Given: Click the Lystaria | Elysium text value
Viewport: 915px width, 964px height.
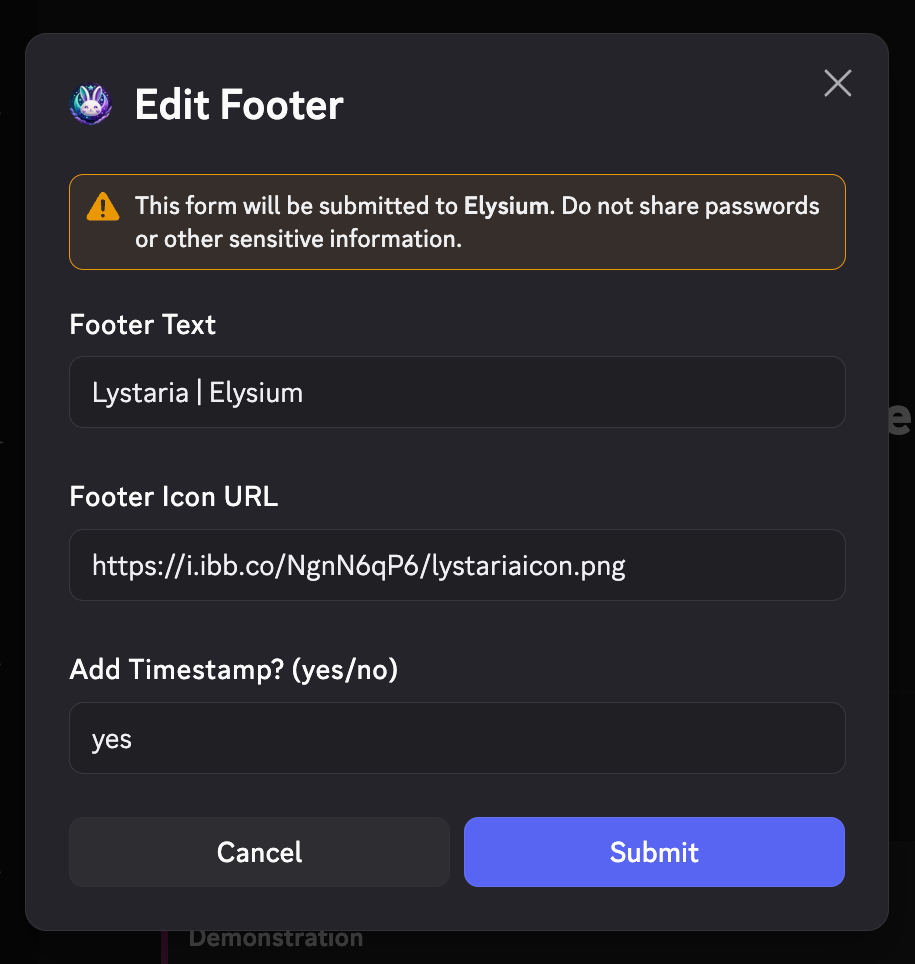Looking at the screenshot, I should (197, 393).
